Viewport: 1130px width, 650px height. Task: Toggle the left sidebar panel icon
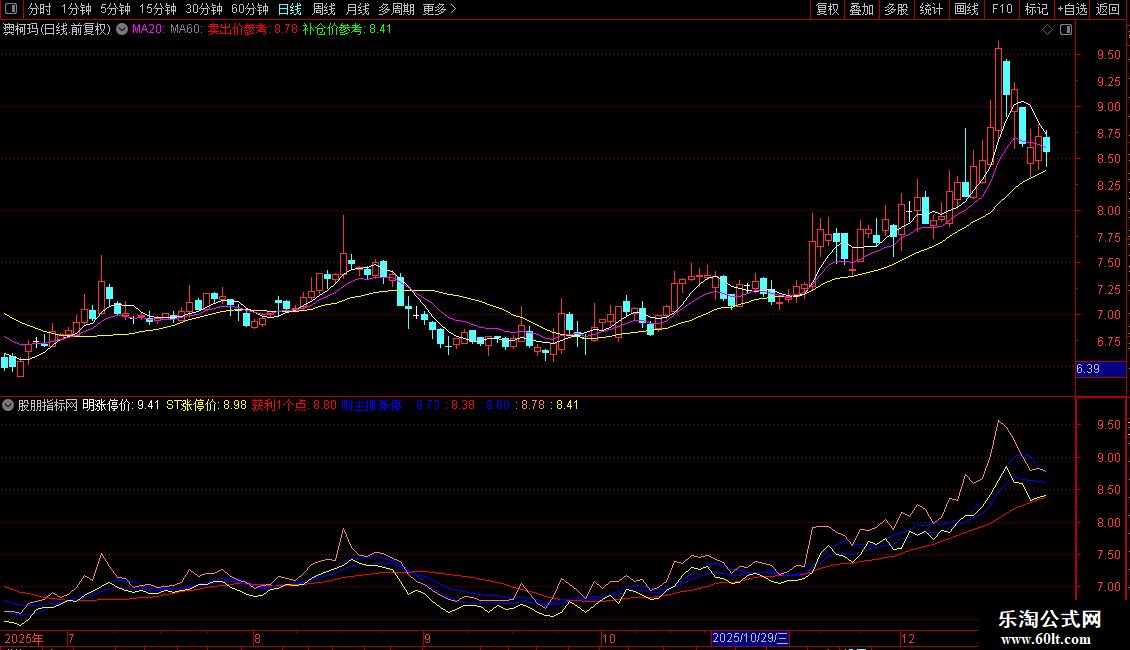[11, 9]
